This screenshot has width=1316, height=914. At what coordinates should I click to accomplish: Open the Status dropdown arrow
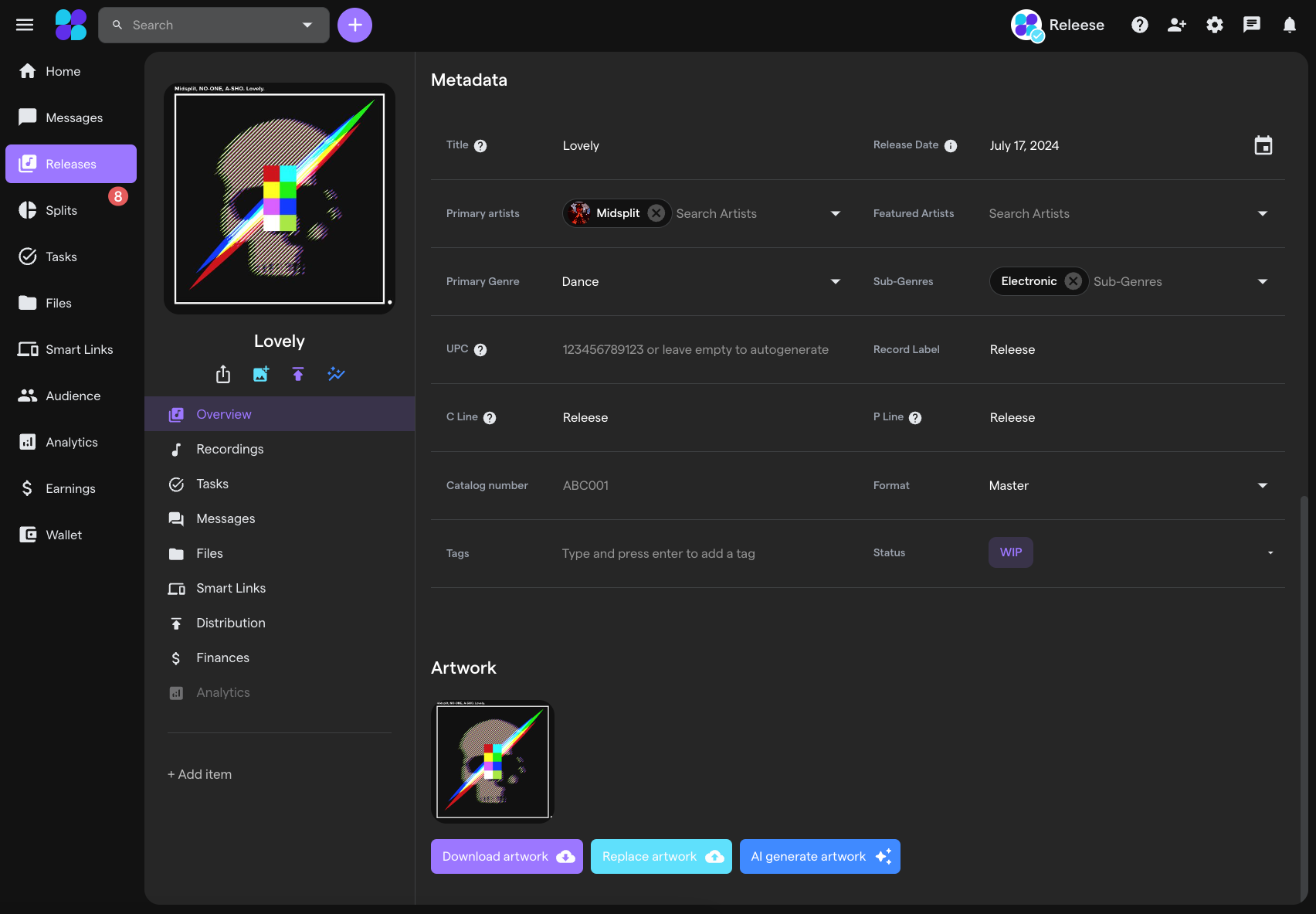(1270, 552)
